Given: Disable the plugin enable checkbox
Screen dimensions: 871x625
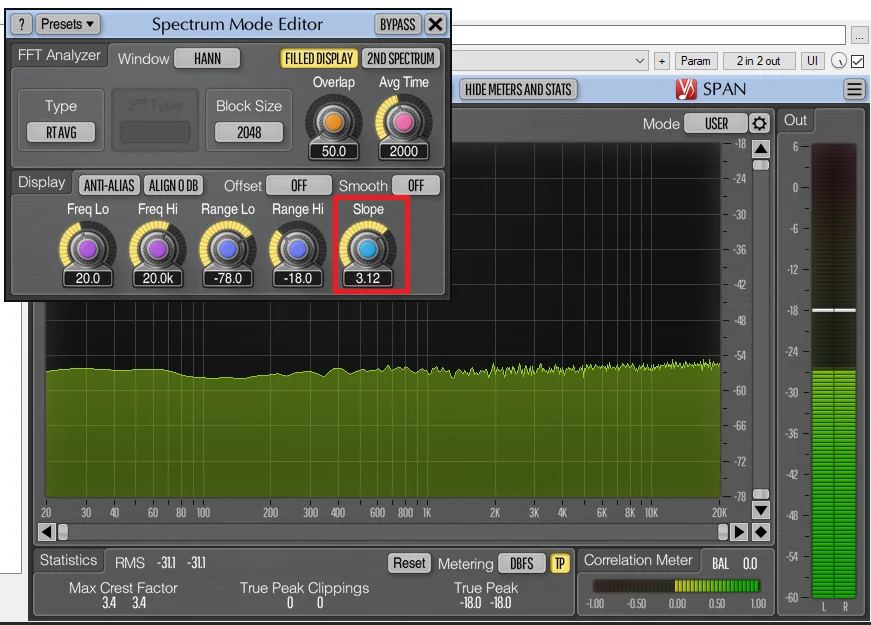Looking at the screenshot, I should coord(857,61).
